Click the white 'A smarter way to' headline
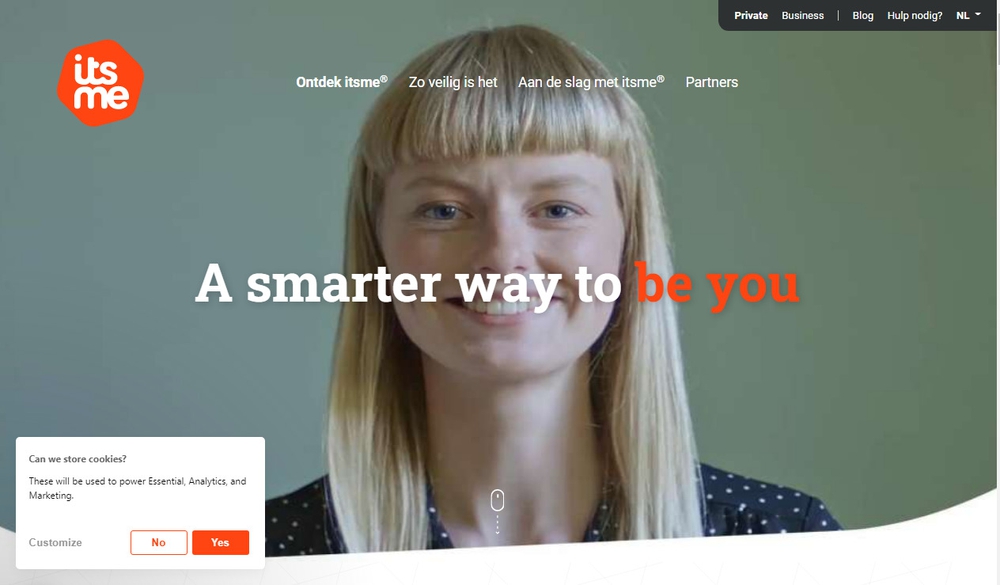The width and height of the screenshot is (1000, 585). (x=408, y=285)
